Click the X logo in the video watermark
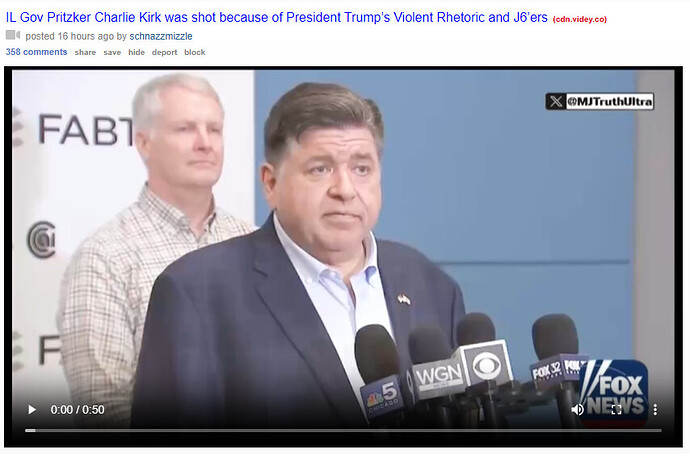The image size is (690, 458). click(x=556, y=102)
